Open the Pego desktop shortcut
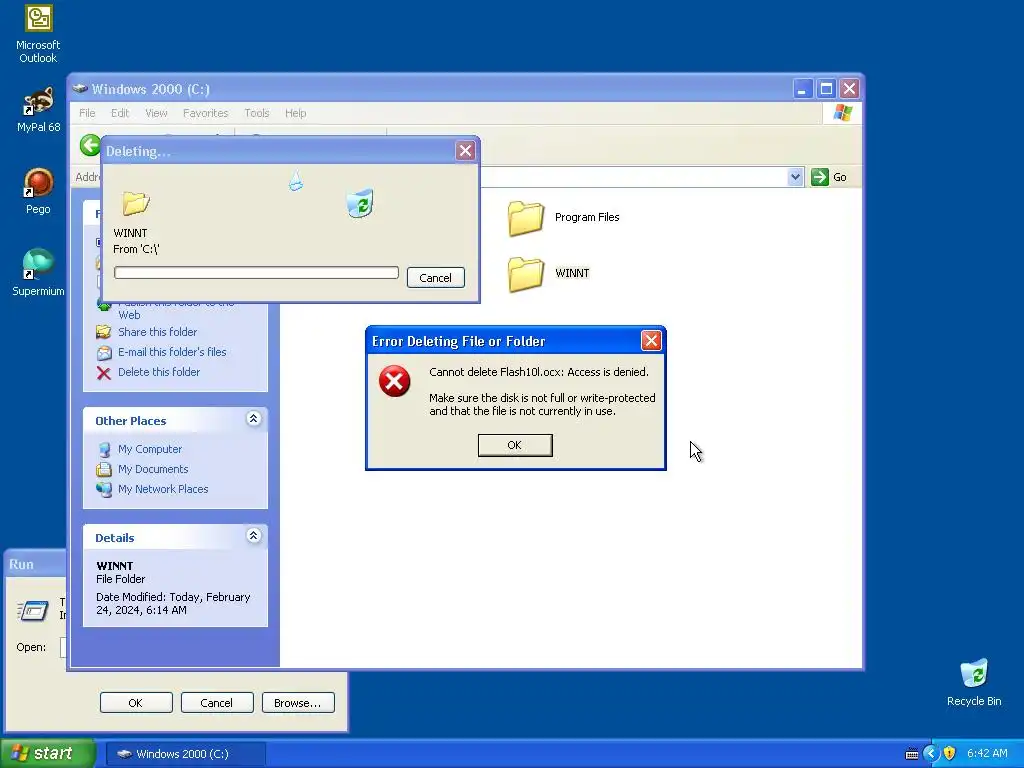Image resolution: width=1024 pixels, height=768 pixels. (x=38, y=191)
